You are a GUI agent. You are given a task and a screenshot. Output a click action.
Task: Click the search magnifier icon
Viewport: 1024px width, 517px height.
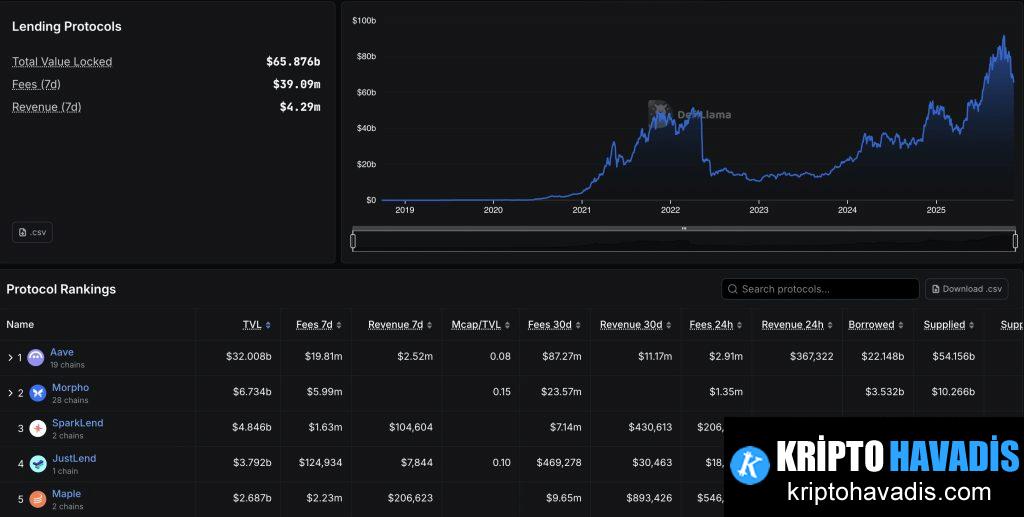click(733, 289)
